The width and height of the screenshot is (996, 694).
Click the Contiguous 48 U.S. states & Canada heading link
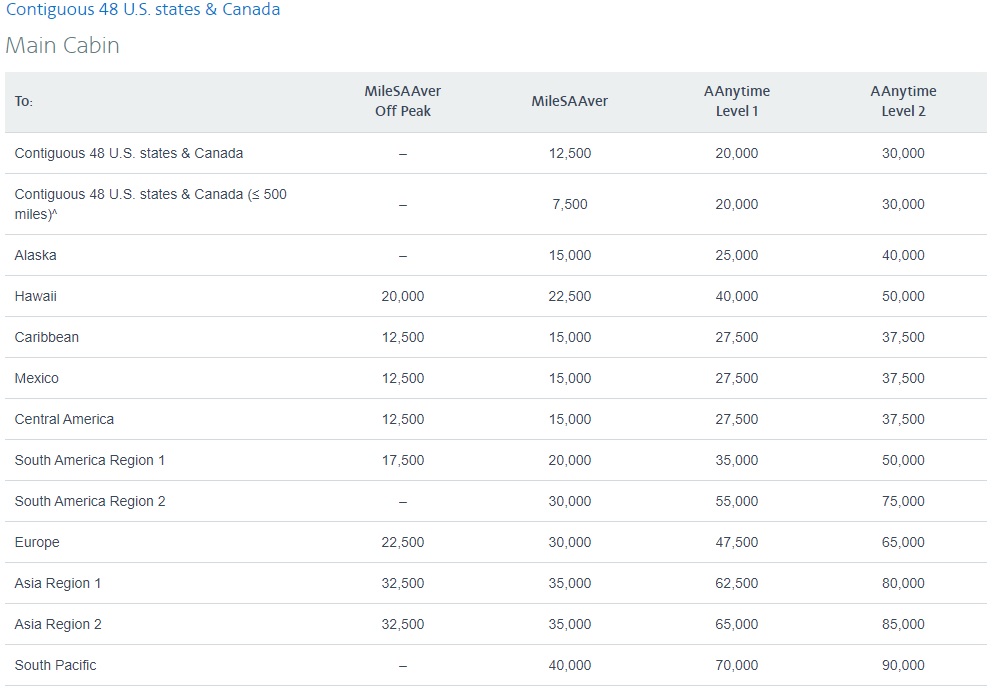(x=143, y=10)
